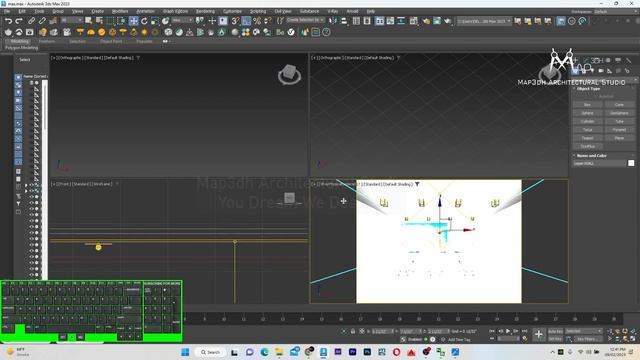Open Render Setup teapot icon
The height and width of the screenshot is (360, 640).
[x=426, y=21]
